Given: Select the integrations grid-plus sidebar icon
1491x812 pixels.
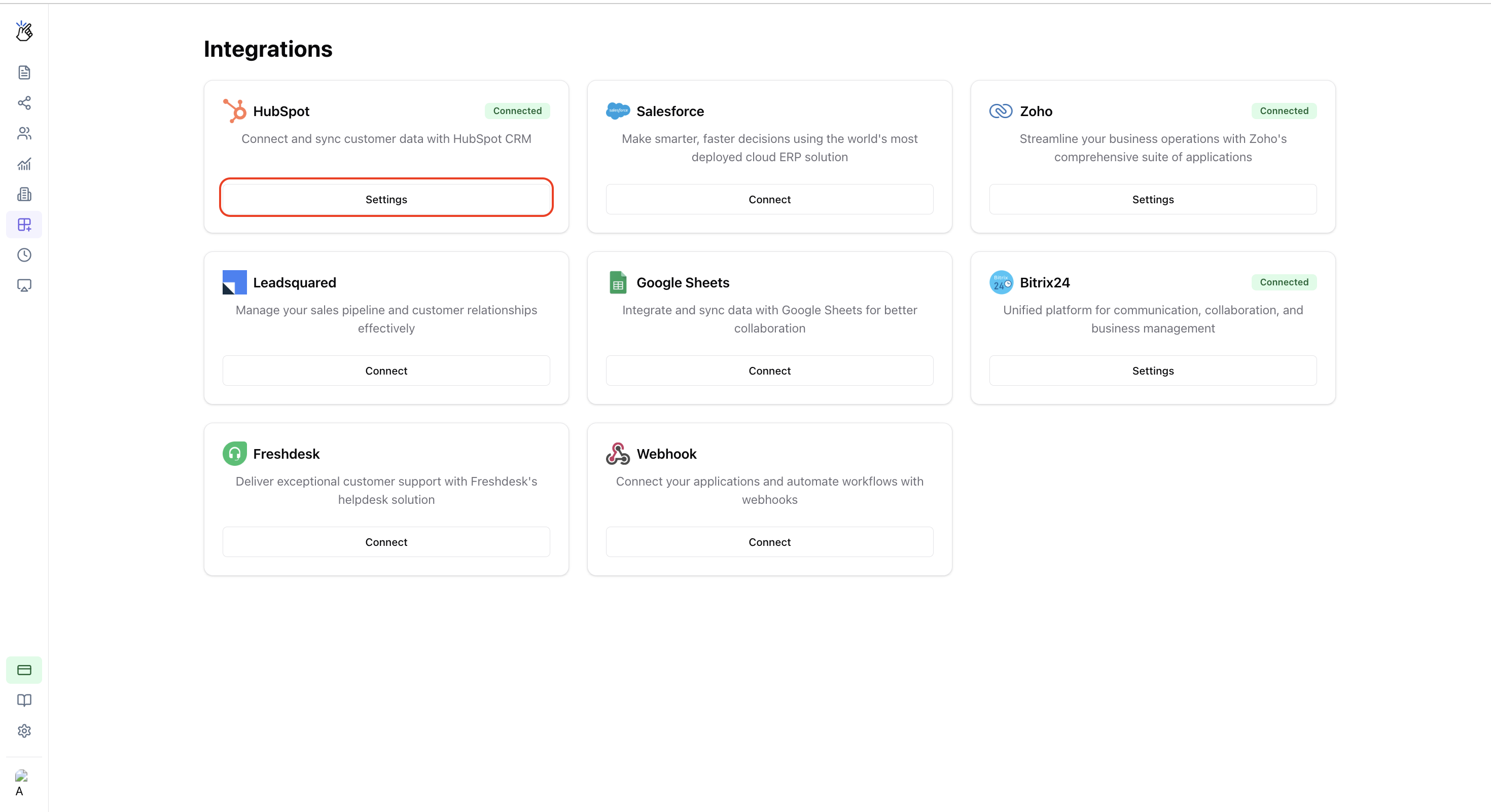Looking at the screenshot, I should point(24,225).
